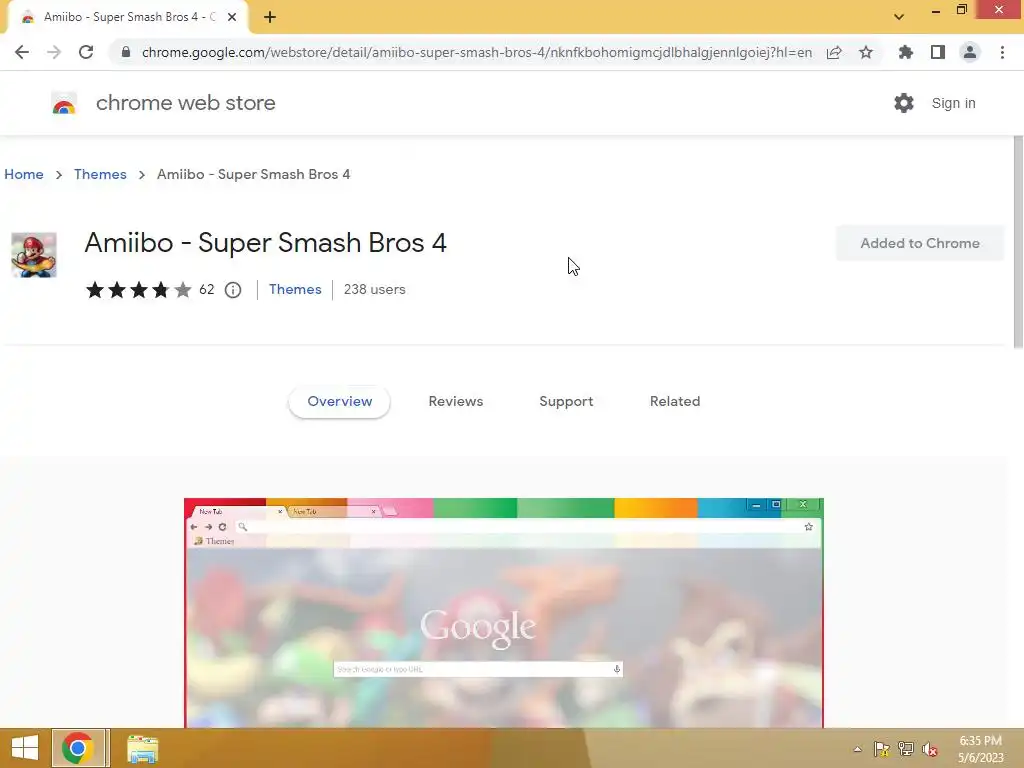Show hidden system tray icons
The width and height of the screenshot is (1024, 768).
pyautogui.click(x=857, y=749)
